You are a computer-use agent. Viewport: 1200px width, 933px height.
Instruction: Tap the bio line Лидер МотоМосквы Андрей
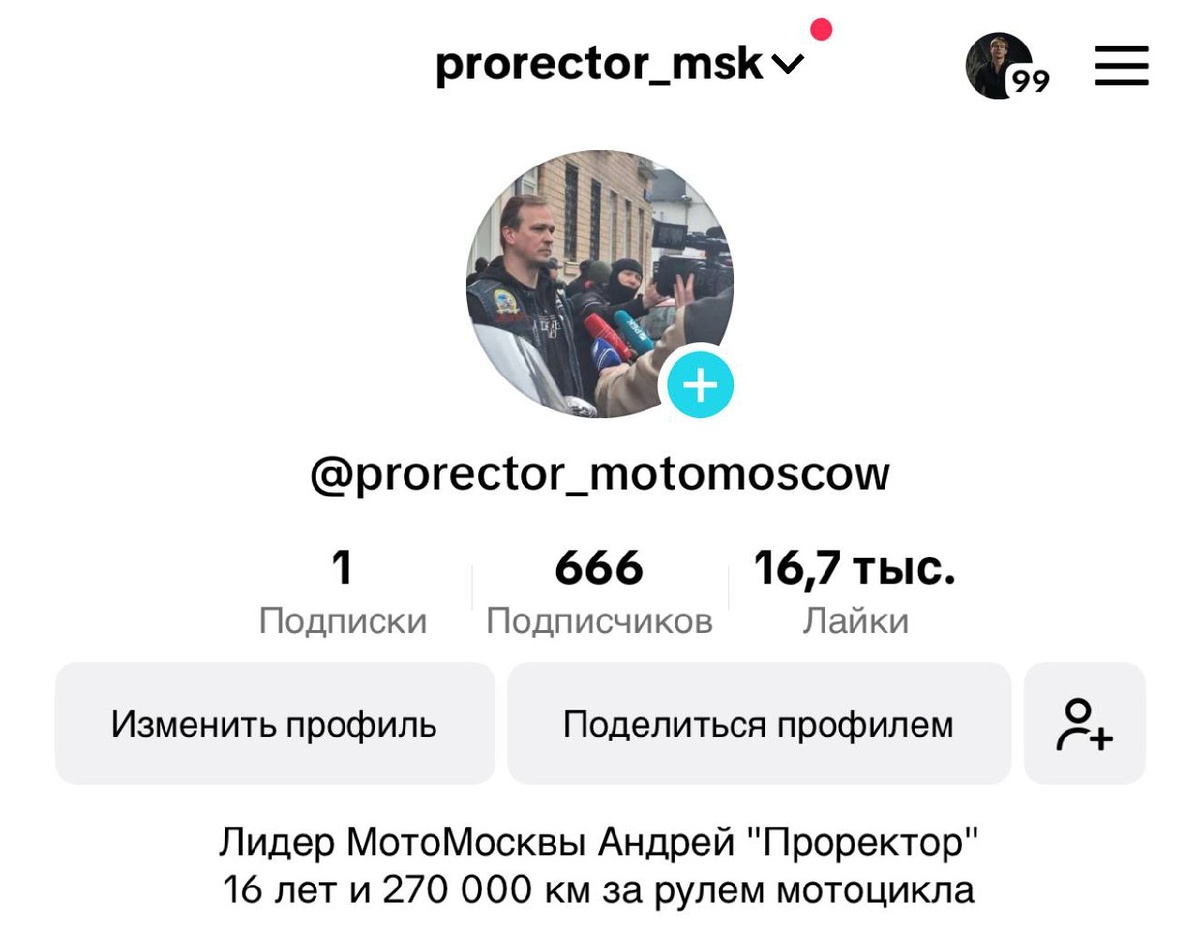click(599, 842)
